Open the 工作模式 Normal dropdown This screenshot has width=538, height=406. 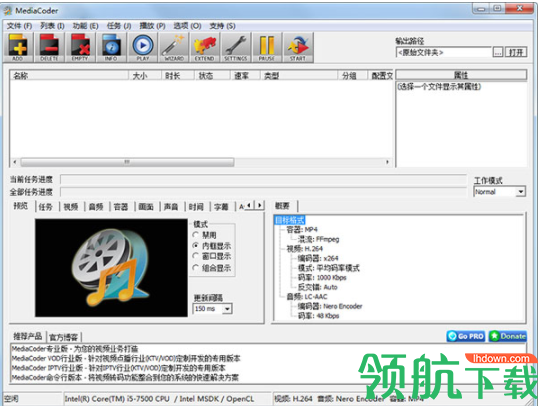pyautogui.click(x=500, y=192)
